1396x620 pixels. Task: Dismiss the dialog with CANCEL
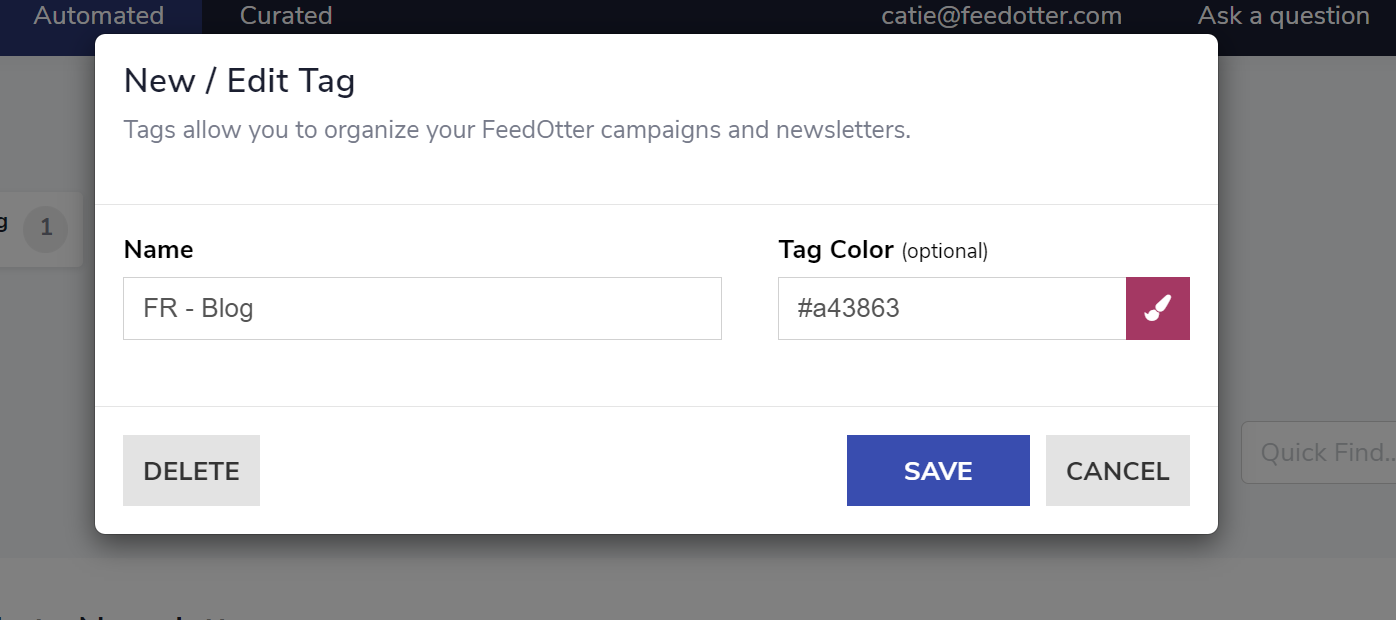click(x=1117, y=471)
